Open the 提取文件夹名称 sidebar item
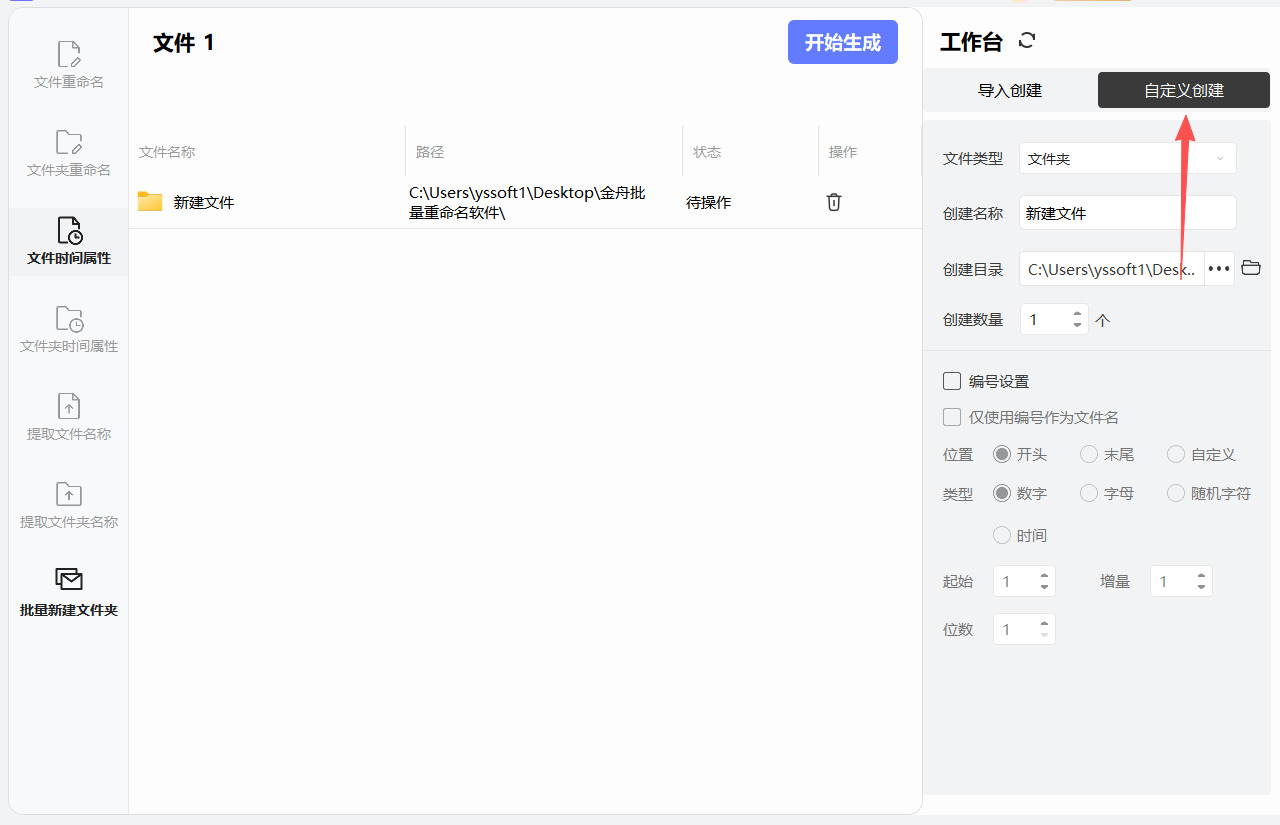Screen dimensions: 1280x825 68,505
